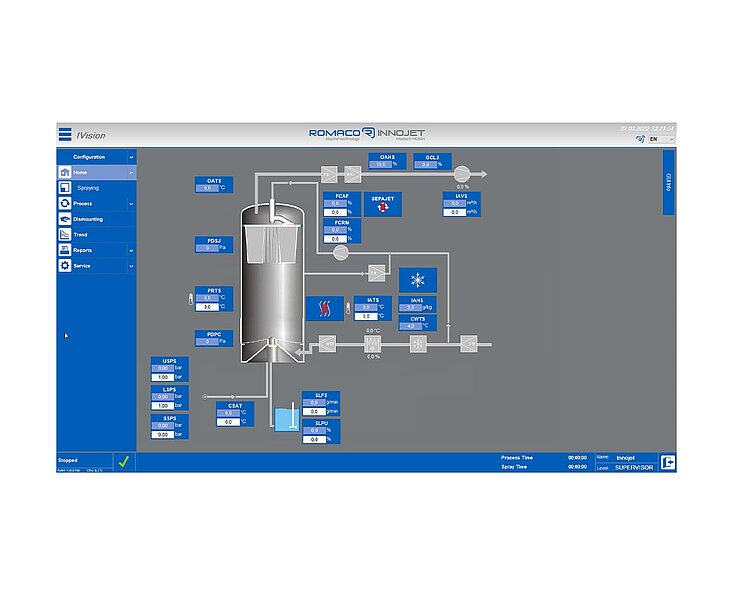Expand the Service submenu chevron
Viewport: 733px width, 595px height.
point(131,266)
